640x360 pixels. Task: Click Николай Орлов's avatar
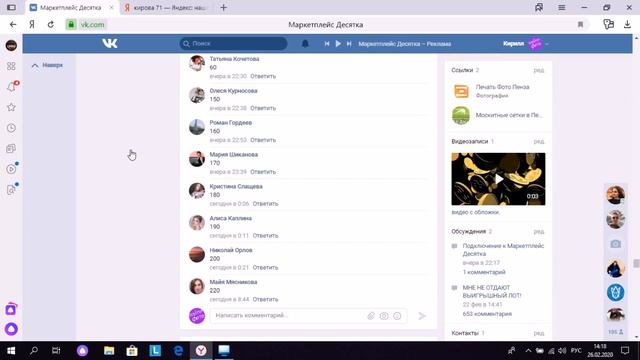(x=197, y=254)
